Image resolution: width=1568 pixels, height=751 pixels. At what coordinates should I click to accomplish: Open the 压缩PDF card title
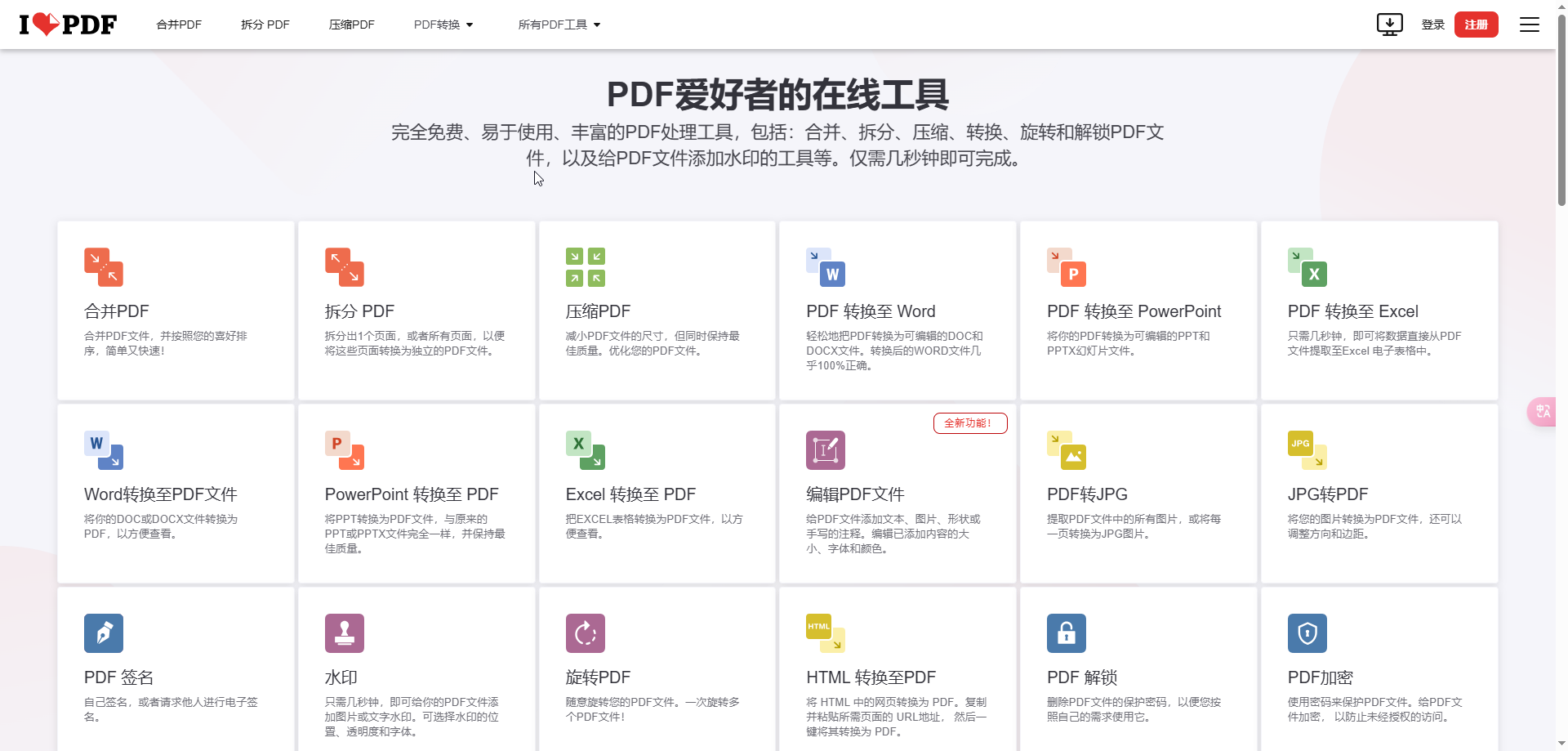[598, 311]
